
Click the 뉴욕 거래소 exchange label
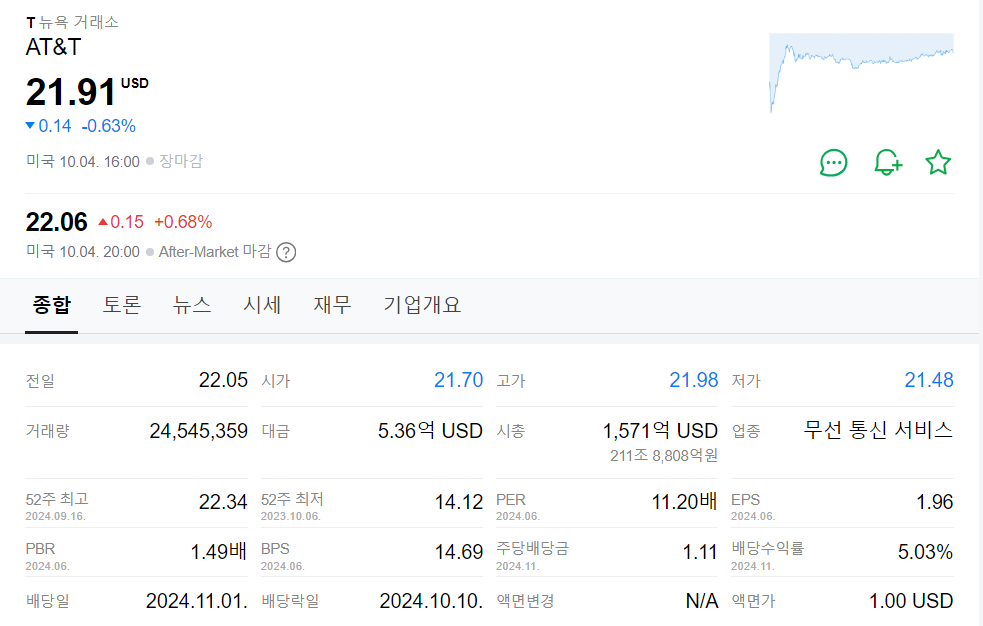pos(79,22)
